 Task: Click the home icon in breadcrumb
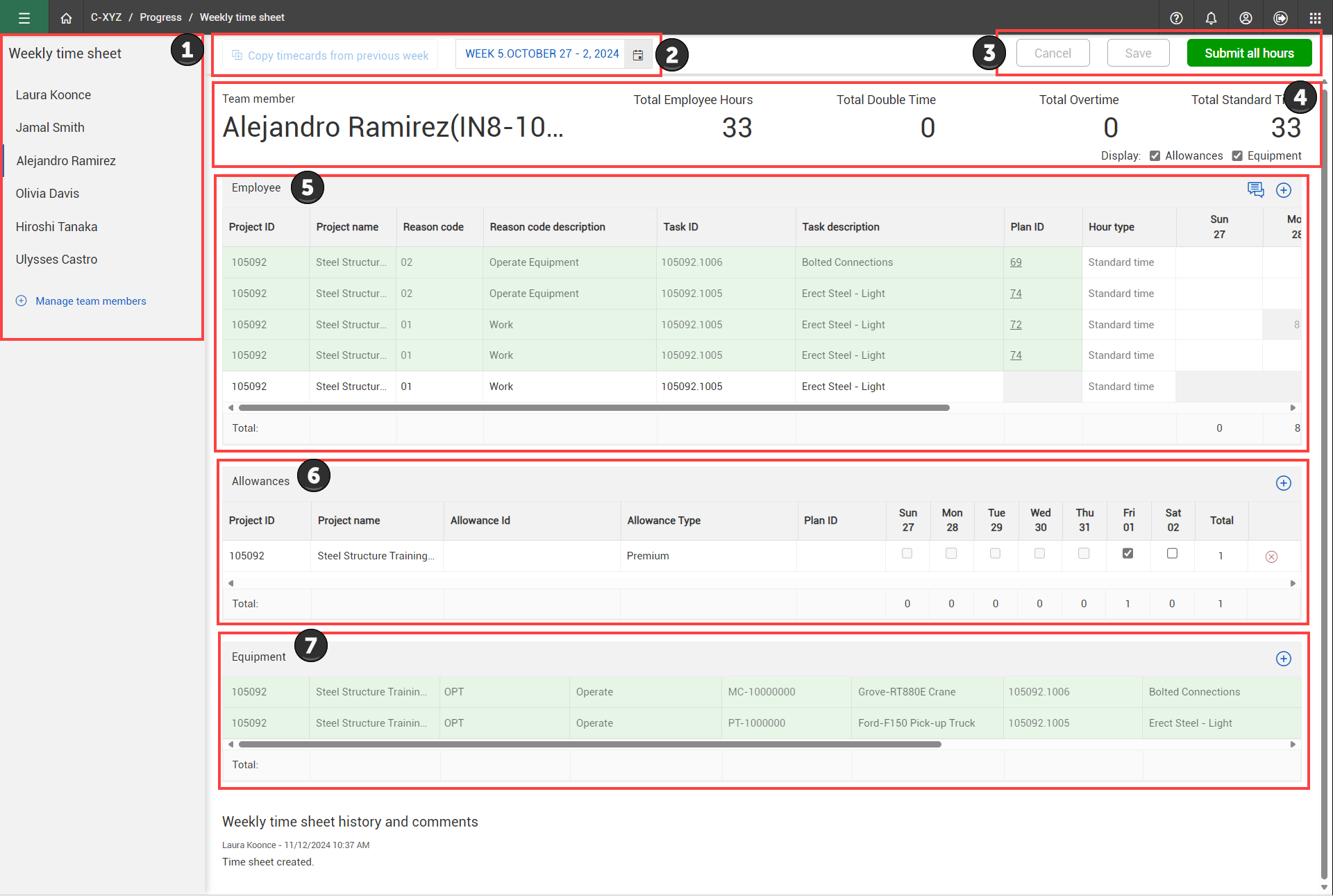(66, 18)
